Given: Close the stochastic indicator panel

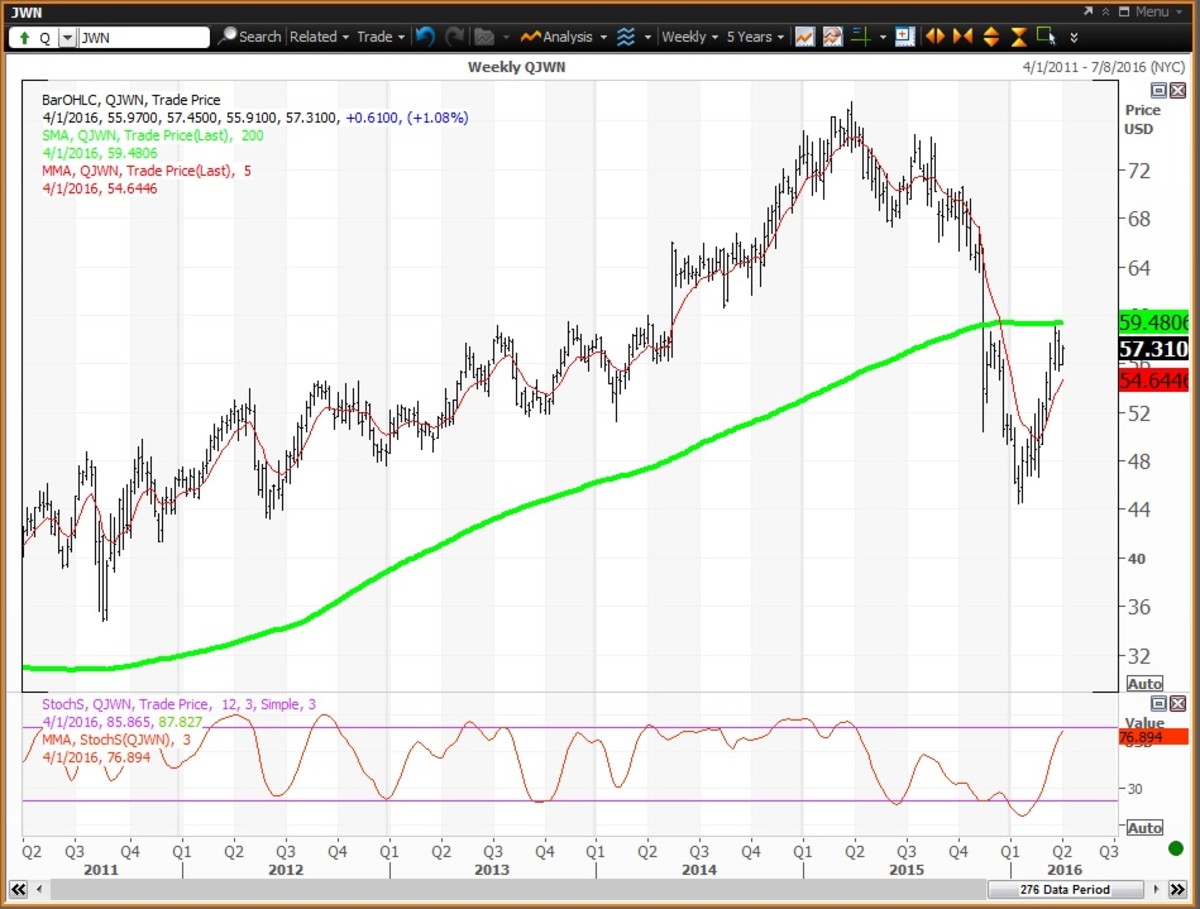Looking at the screenshot, I should 1177,704.
